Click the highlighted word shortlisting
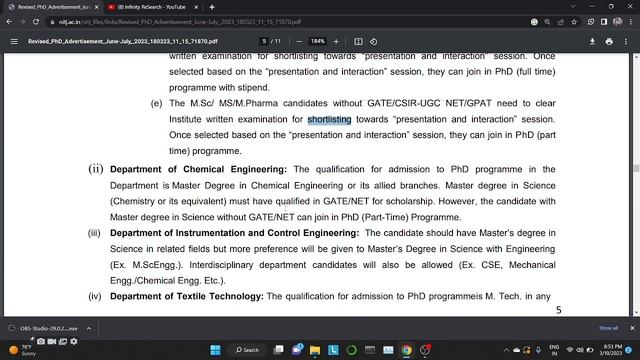 [x=329, y=119]
